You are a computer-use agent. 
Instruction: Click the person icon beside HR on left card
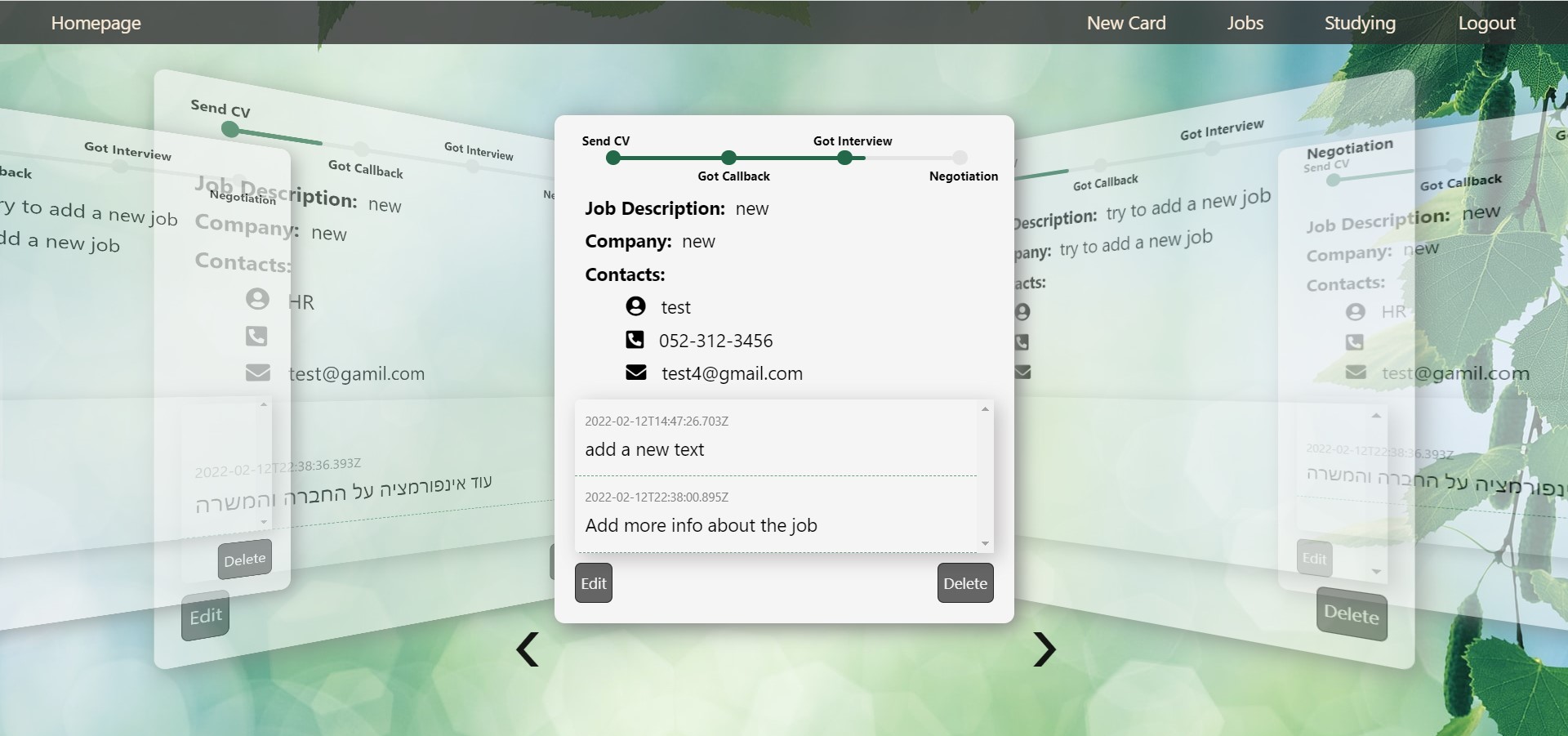(257, 299)
